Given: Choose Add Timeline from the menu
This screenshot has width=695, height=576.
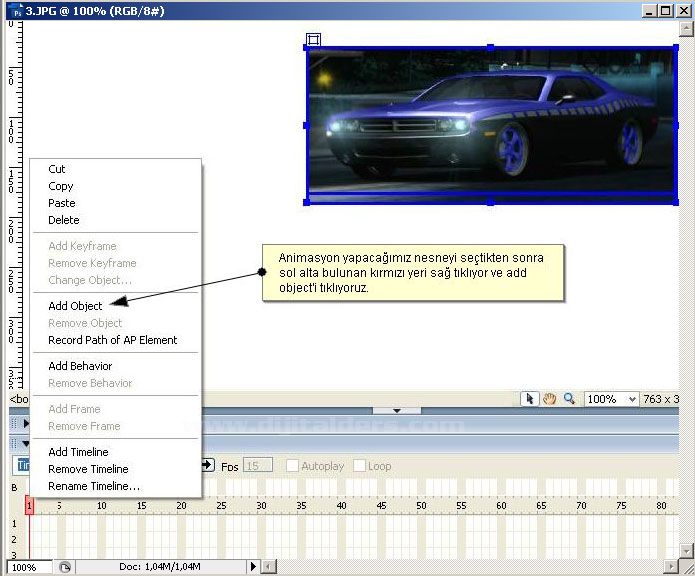Looking at the screenshot, I should tap(78, 452).
